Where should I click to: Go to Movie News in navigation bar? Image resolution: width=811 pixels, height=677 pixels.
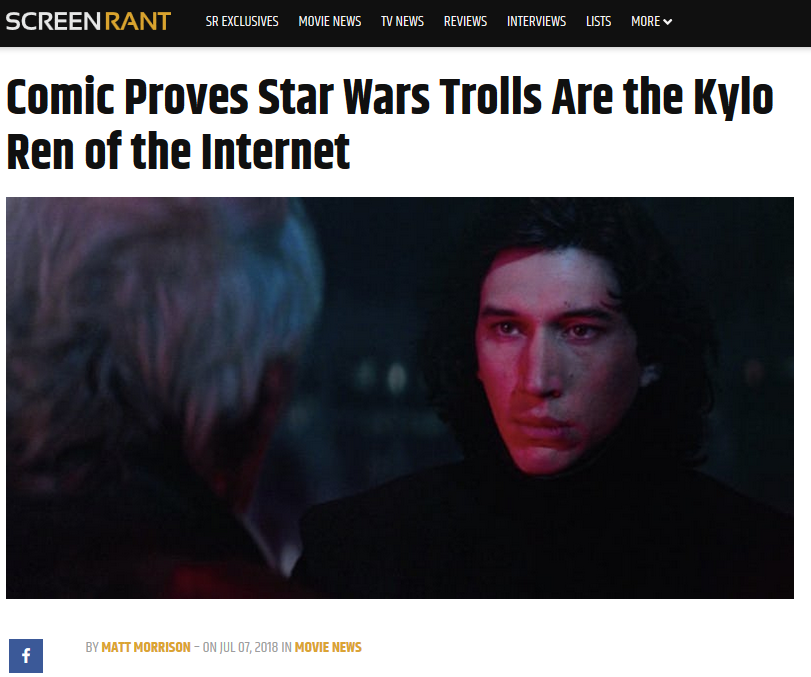(329, 21)
